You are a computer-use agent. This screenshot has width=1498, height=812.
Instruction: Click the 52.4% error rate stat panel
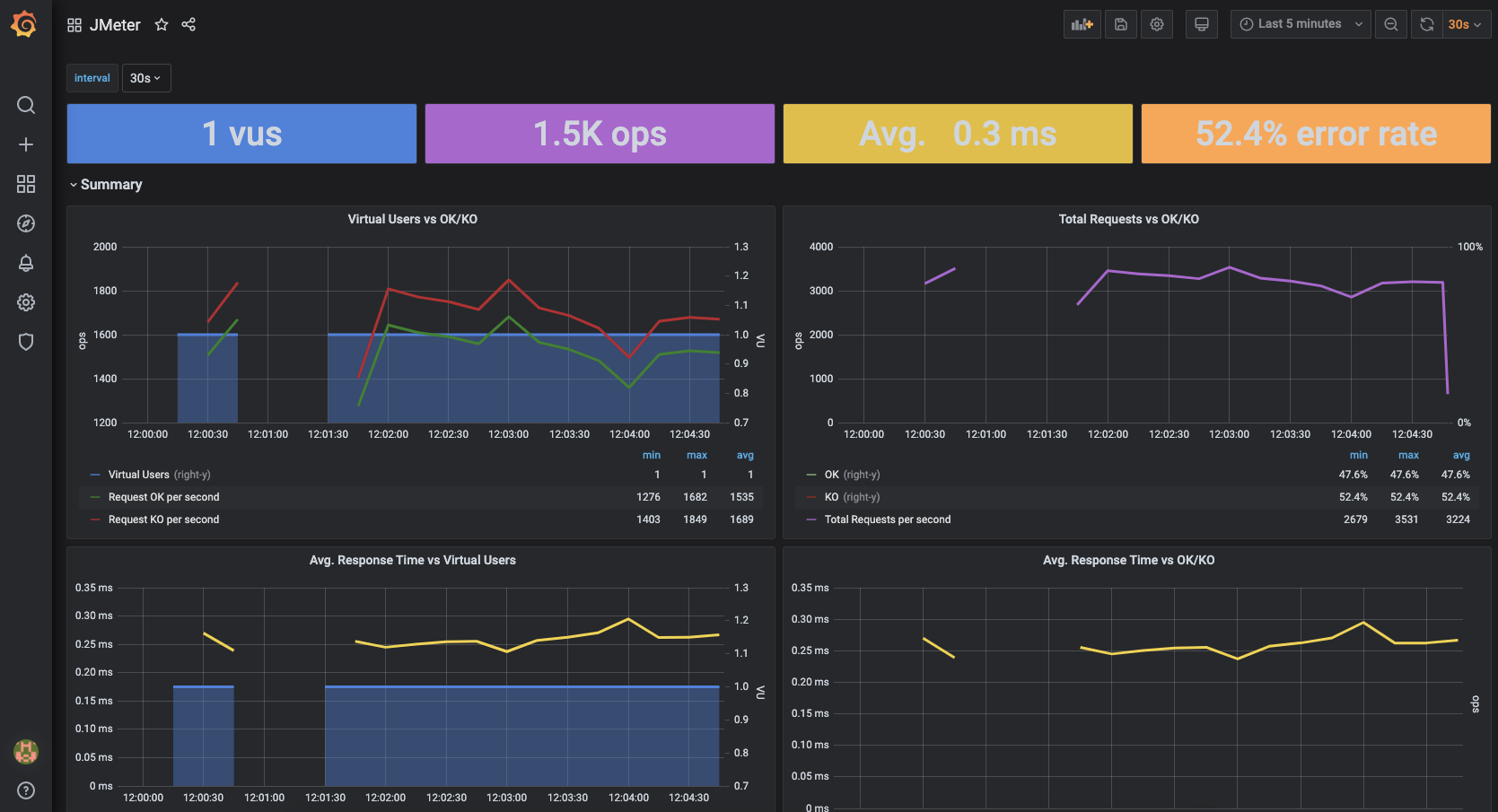click(x=1316, y=134)
